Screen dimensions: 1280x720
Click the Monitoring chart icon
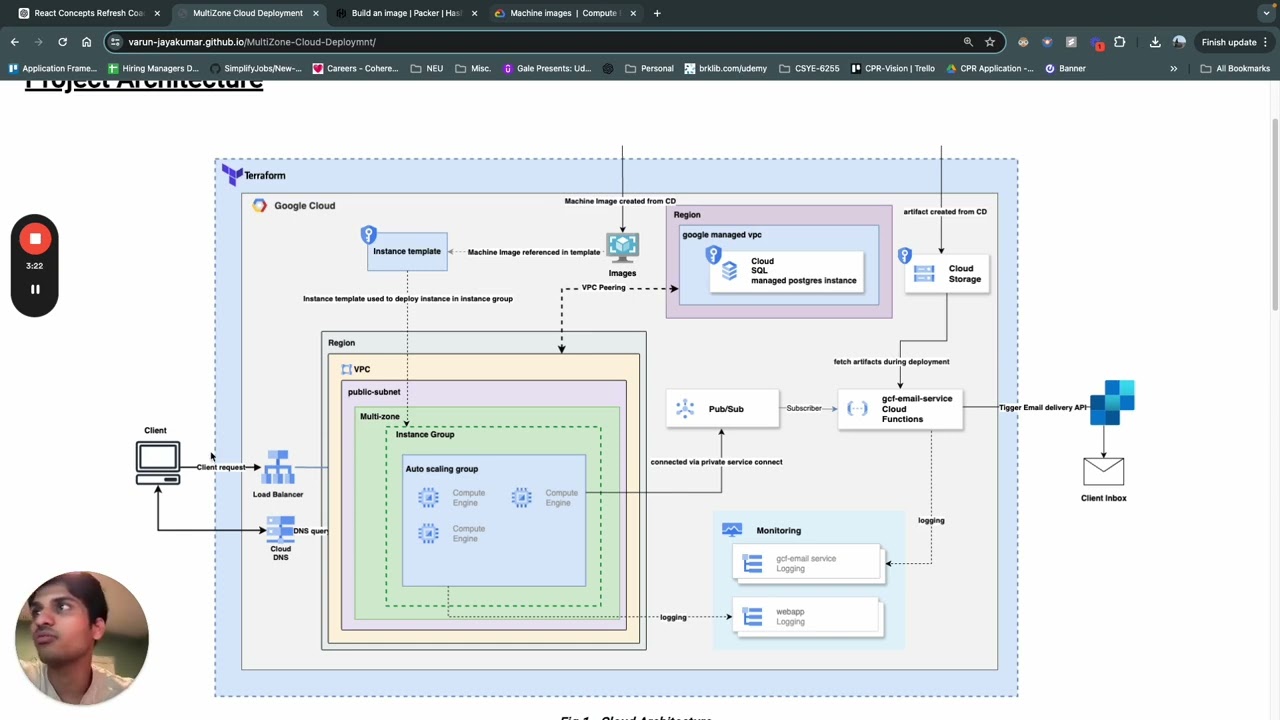point(732,530)
